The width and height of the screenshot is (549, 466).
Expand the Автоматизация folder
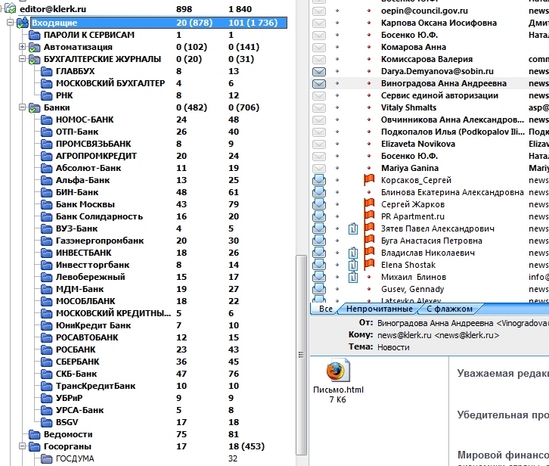coord(22,47)
